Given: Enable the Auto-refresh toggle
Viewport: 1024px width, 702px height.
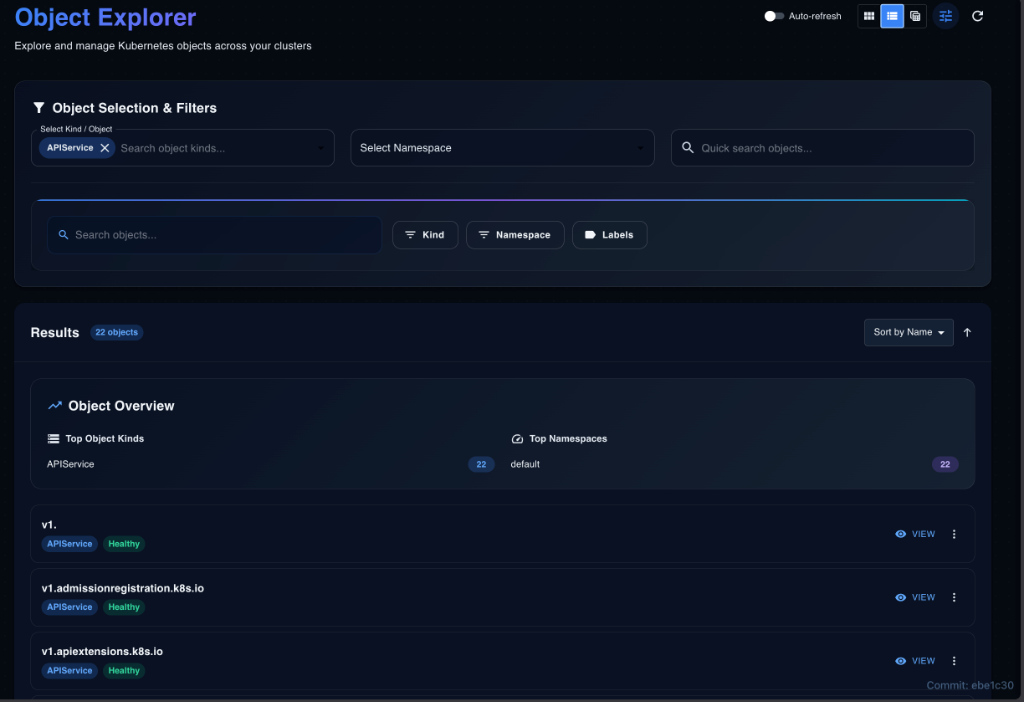Looking at the screenshot, I should [x=774, y=16].
